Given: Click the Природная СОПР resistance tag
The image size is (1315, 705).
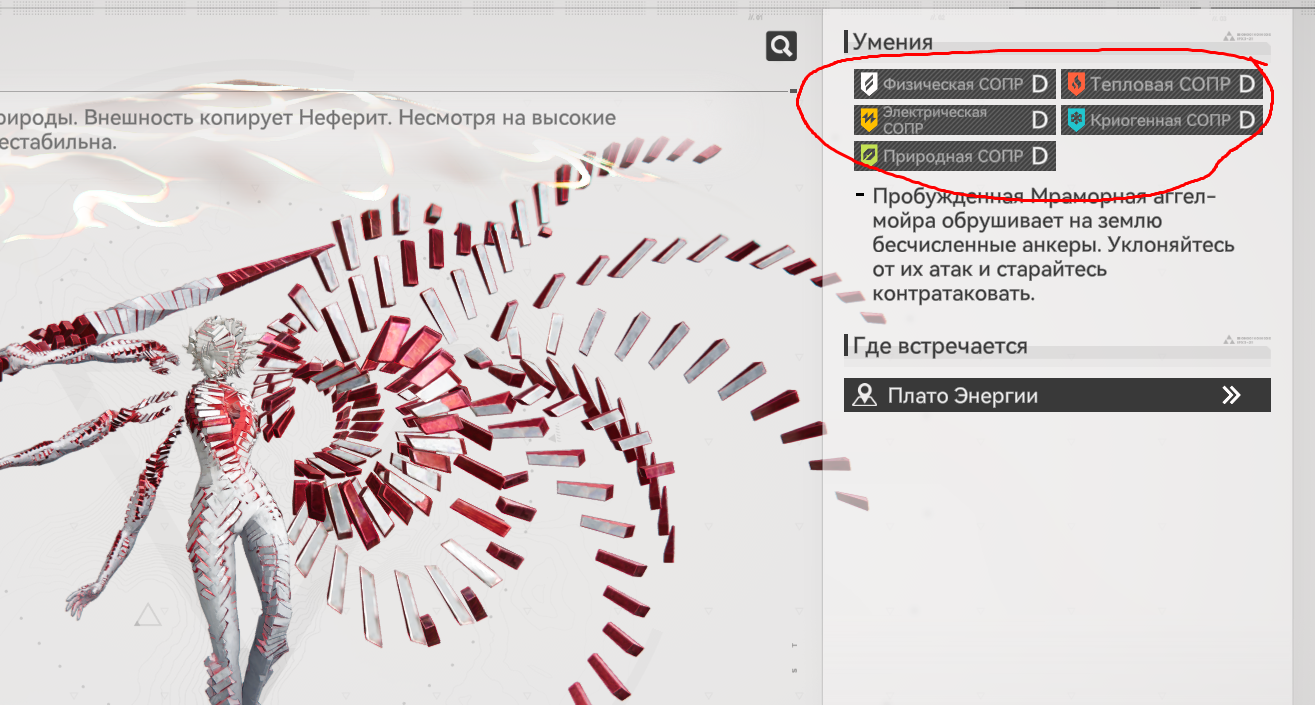Looking at the screenshot, I should (x=955, y=156).
